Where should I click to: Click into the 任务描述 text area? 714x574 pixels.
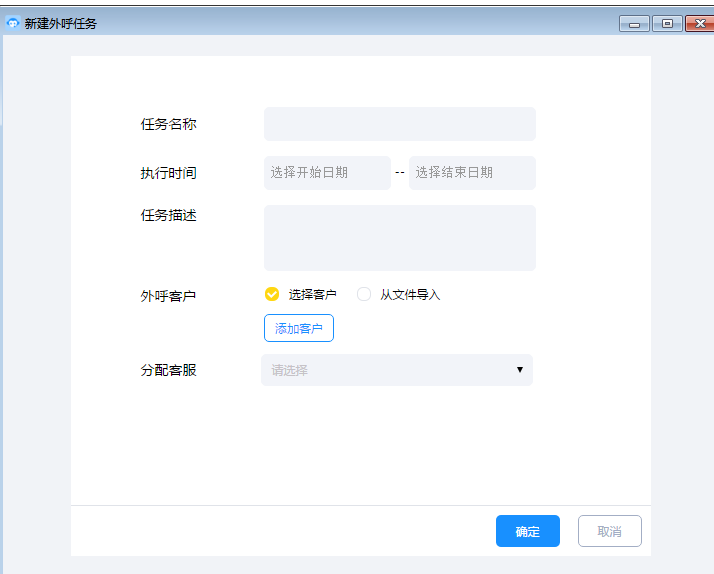pos(399,238)
